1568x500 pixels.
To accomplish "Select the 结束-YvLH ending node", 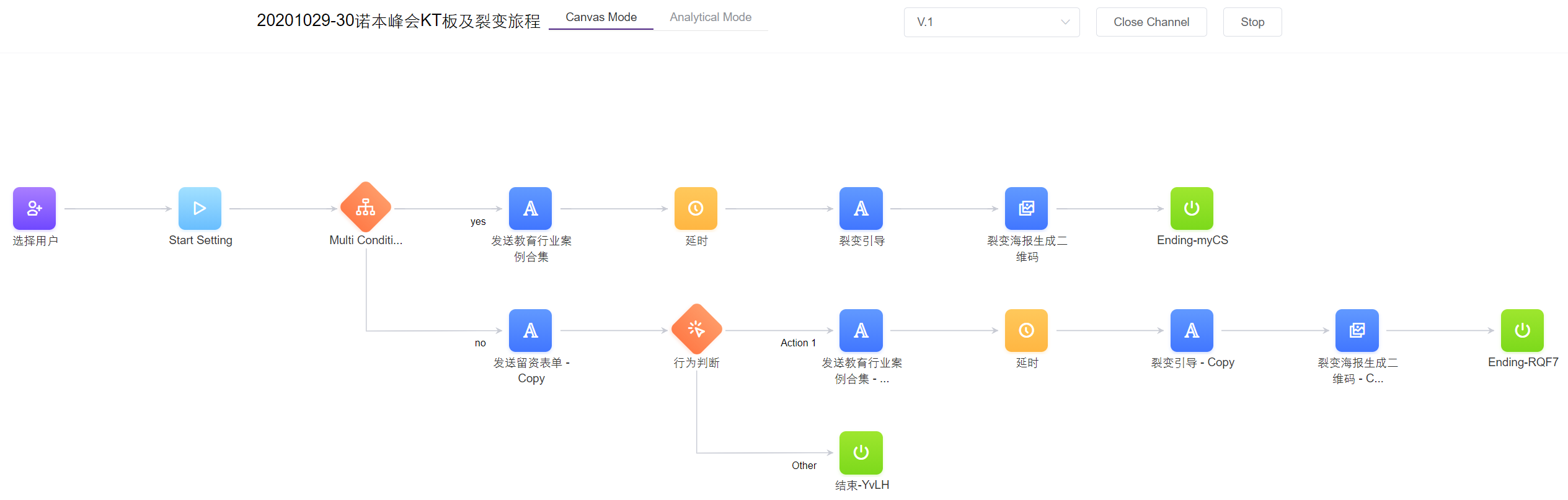I will [x=861, y=452].
